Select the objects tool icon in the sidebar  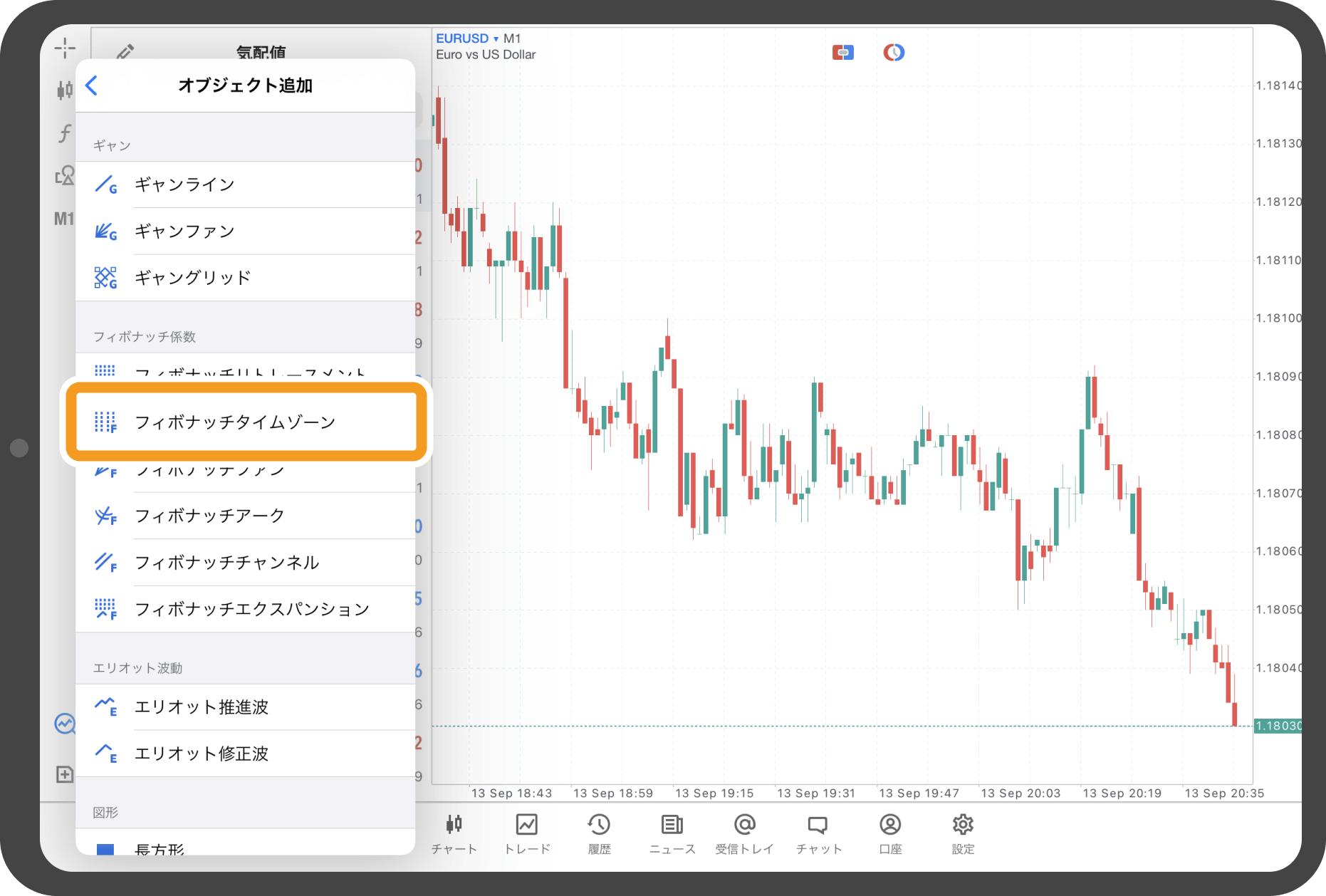[x=65, y=175]
